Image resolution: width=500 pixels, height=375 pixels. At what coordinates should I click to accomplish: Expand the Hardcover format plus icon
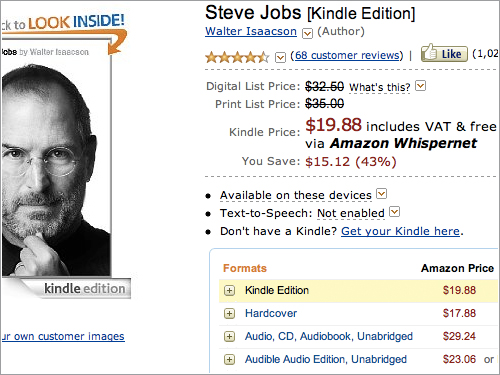click(229, 314)
